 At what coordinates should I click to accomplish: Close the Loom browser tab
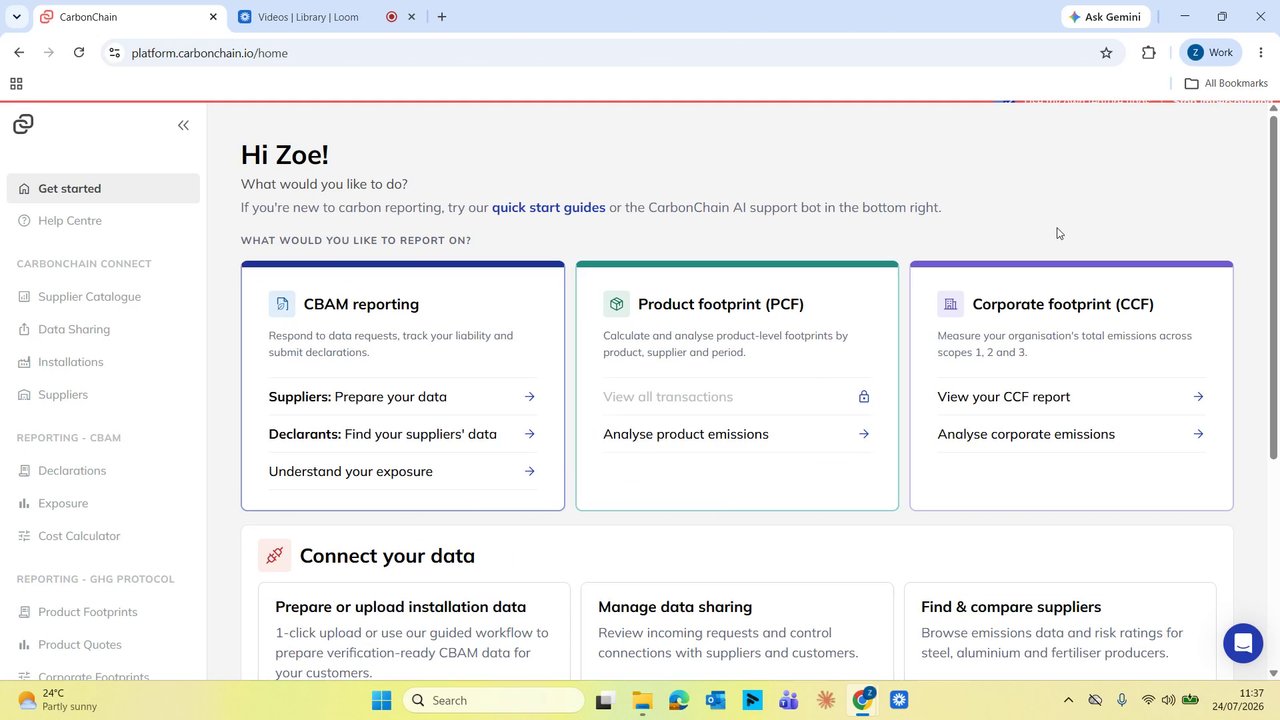pos(411,17)
